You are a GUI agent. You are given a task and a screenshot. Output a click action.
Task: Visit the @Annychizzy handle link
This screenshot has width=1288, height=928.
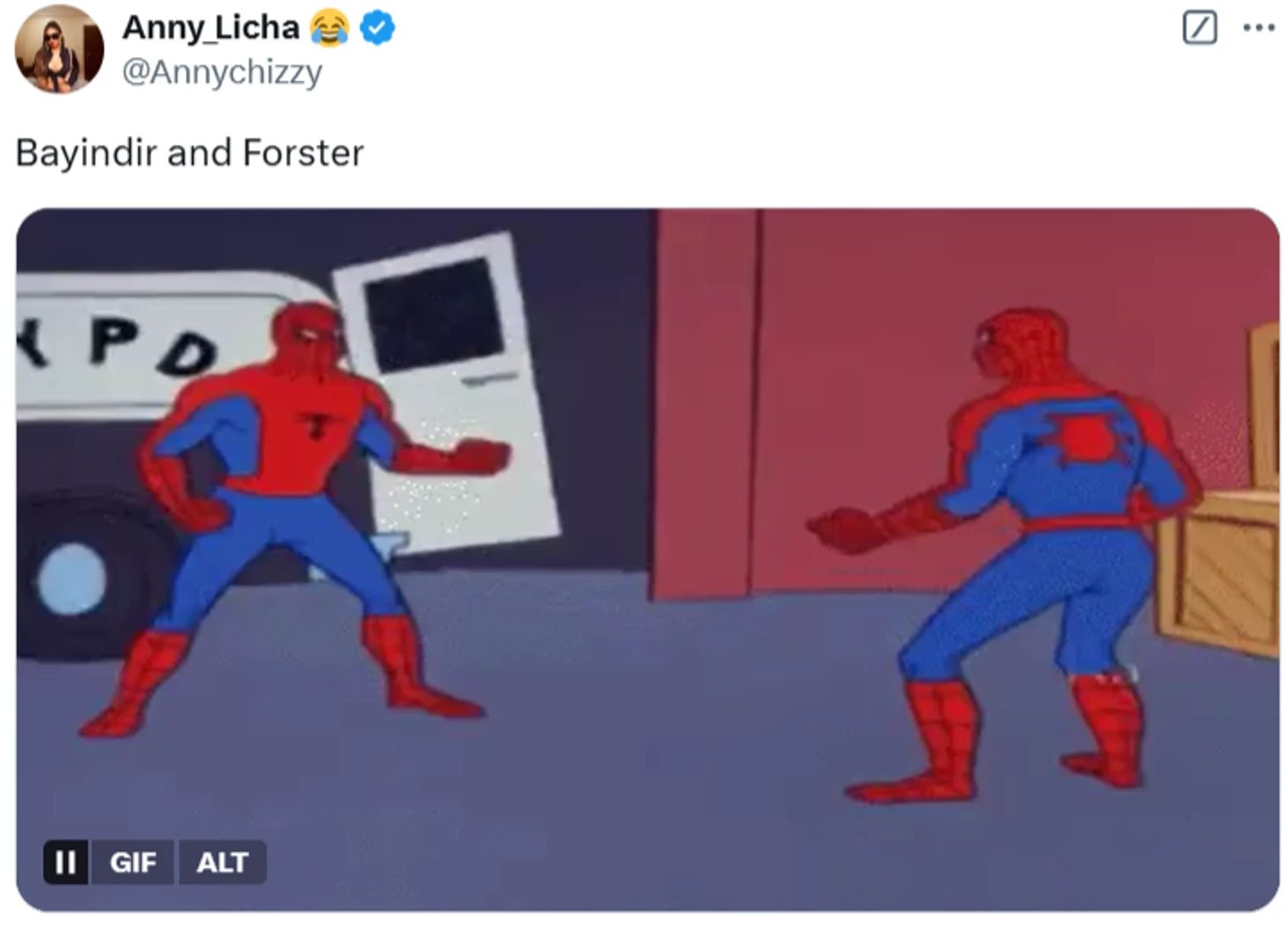tap(222, 71)
